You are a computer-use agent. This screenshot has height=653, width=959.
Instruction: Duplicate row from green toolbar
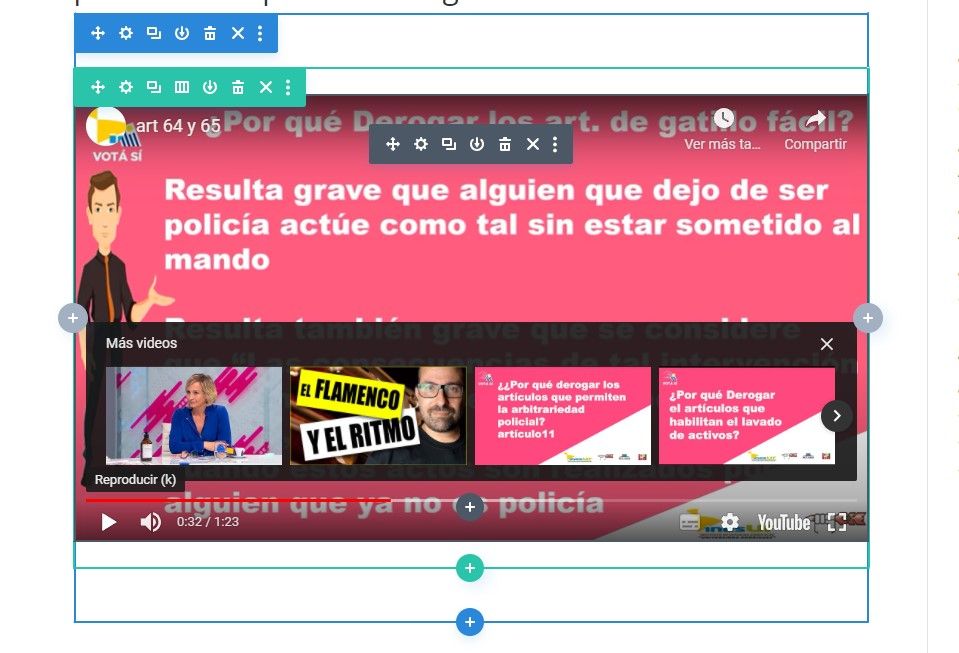[x=154, y=87]
